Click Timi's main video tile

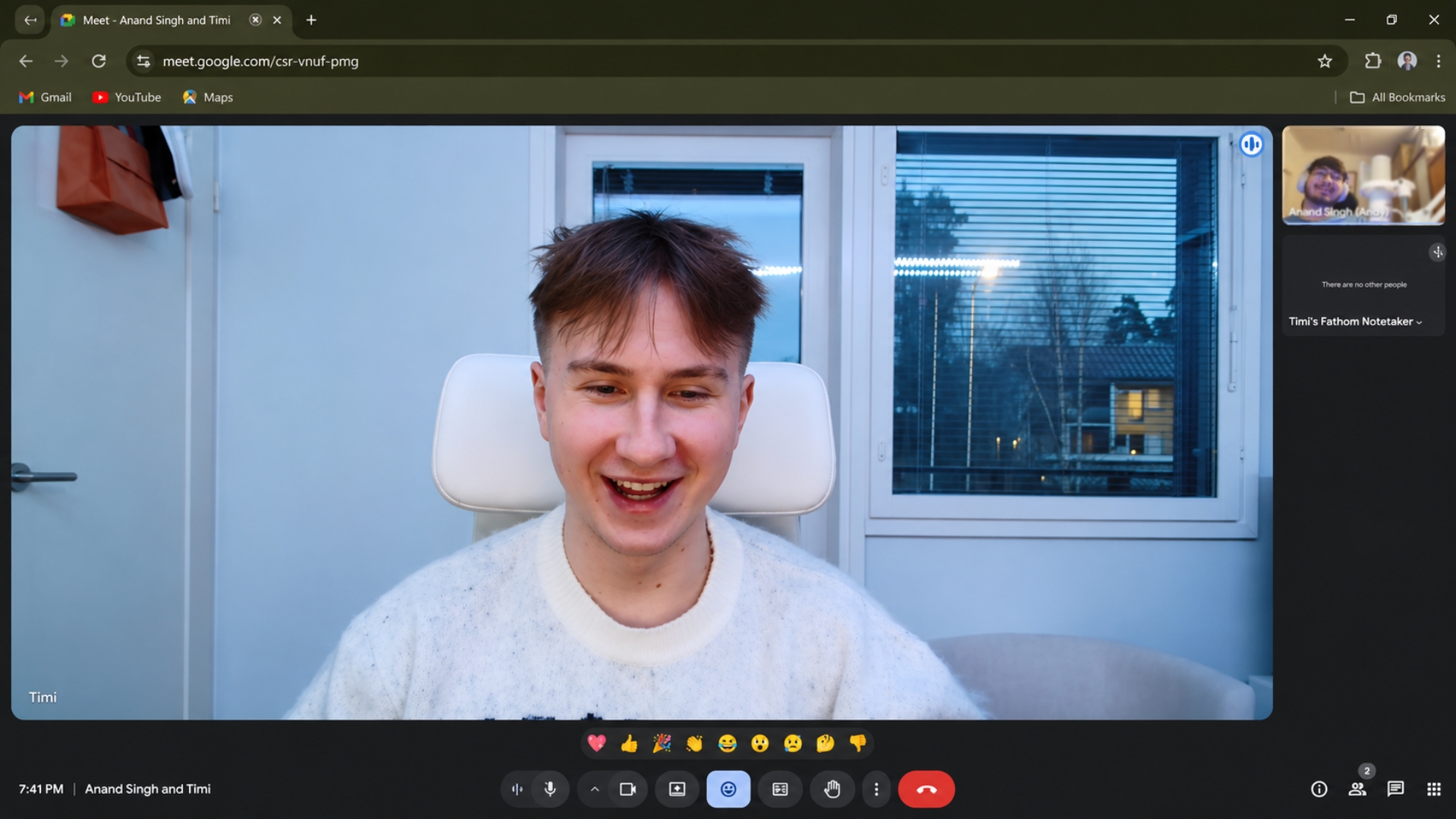coord(642,422)
